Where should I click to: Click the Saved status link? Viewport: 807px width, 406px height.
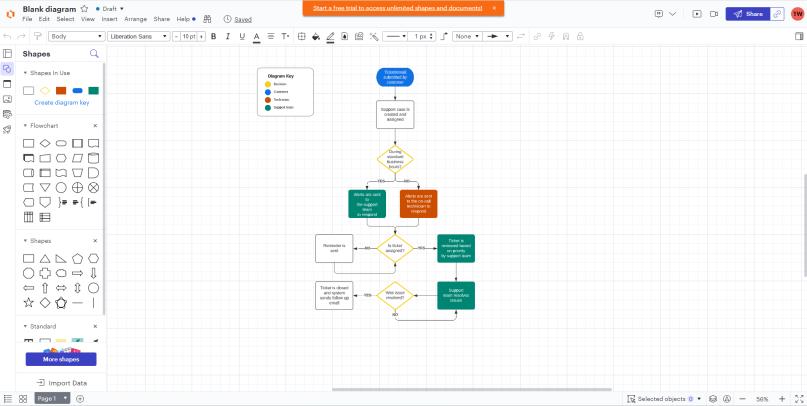[243, 20]
